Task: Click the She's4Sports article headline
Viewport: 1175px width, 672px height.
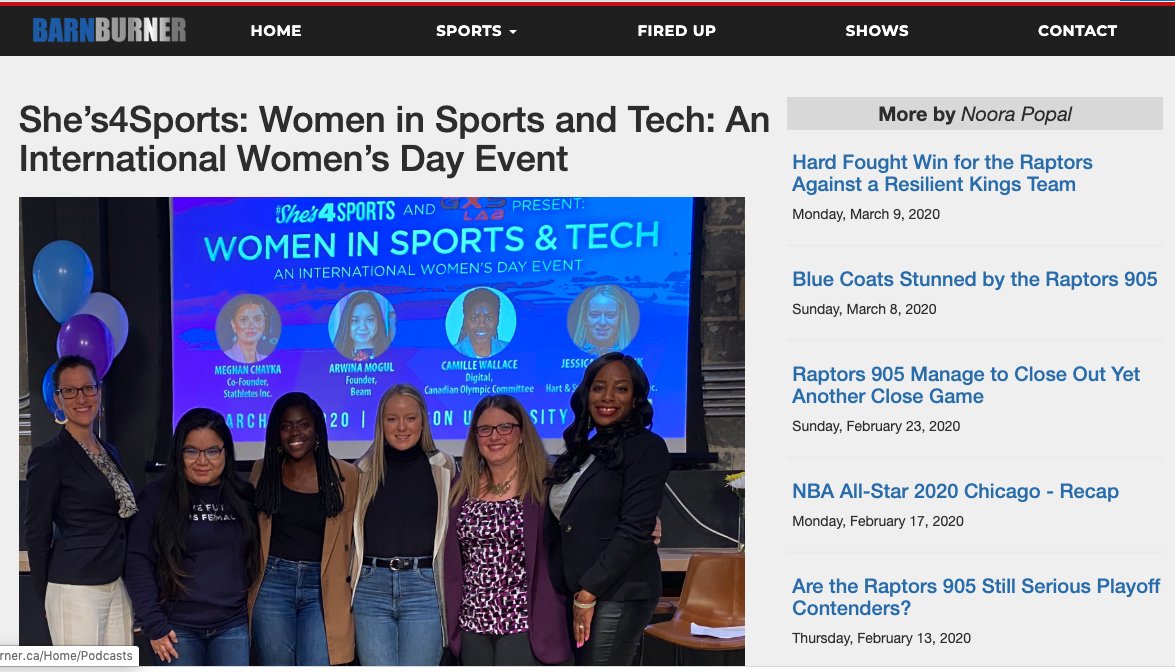Action: 394,139
